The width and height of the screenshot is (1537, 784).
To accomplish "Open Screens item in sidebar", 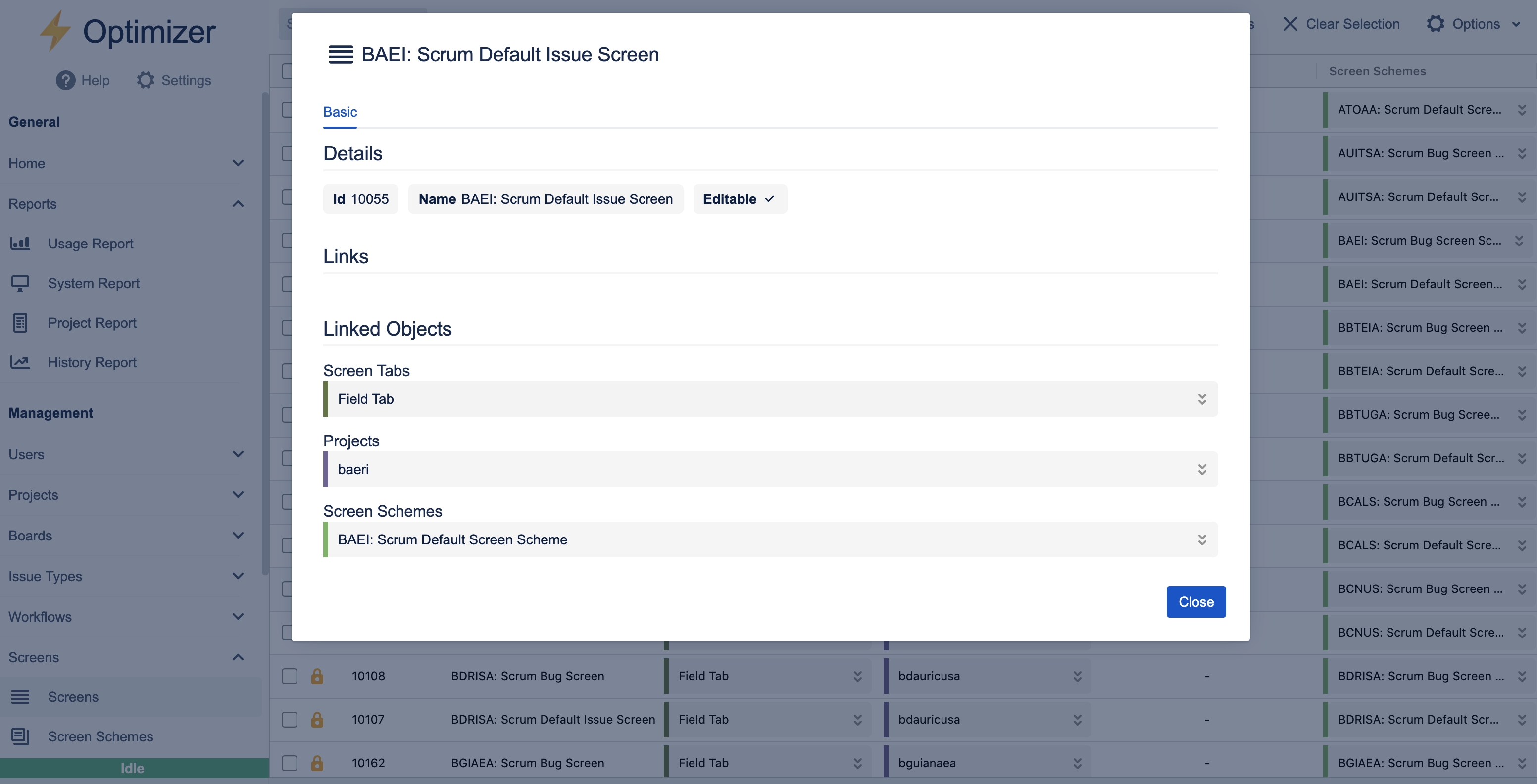I will click(73, 696).
